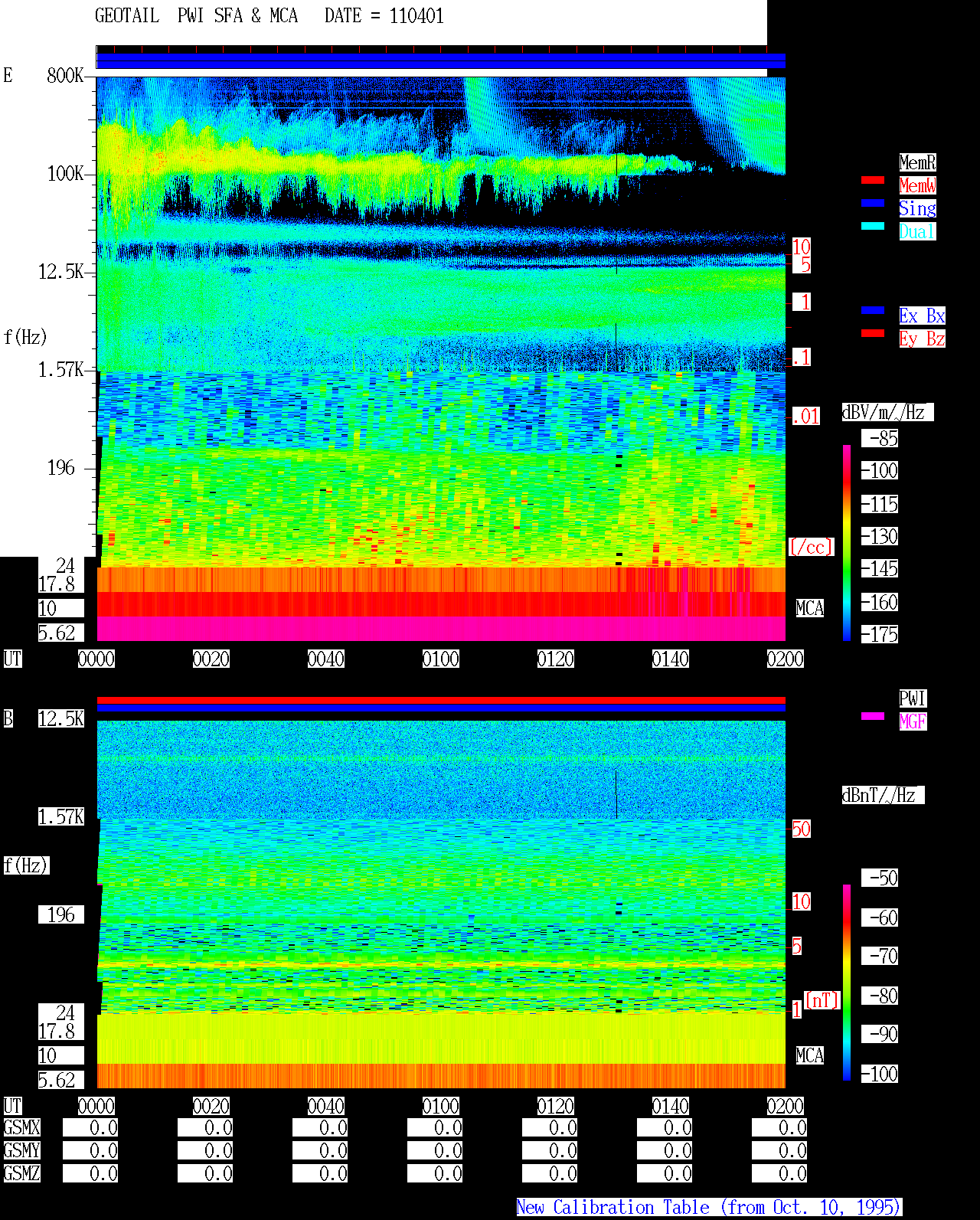Click the dBV/m/√Hz vertical color scale bar
This screenshot has height=1220, width=980.
pos(847,543)
